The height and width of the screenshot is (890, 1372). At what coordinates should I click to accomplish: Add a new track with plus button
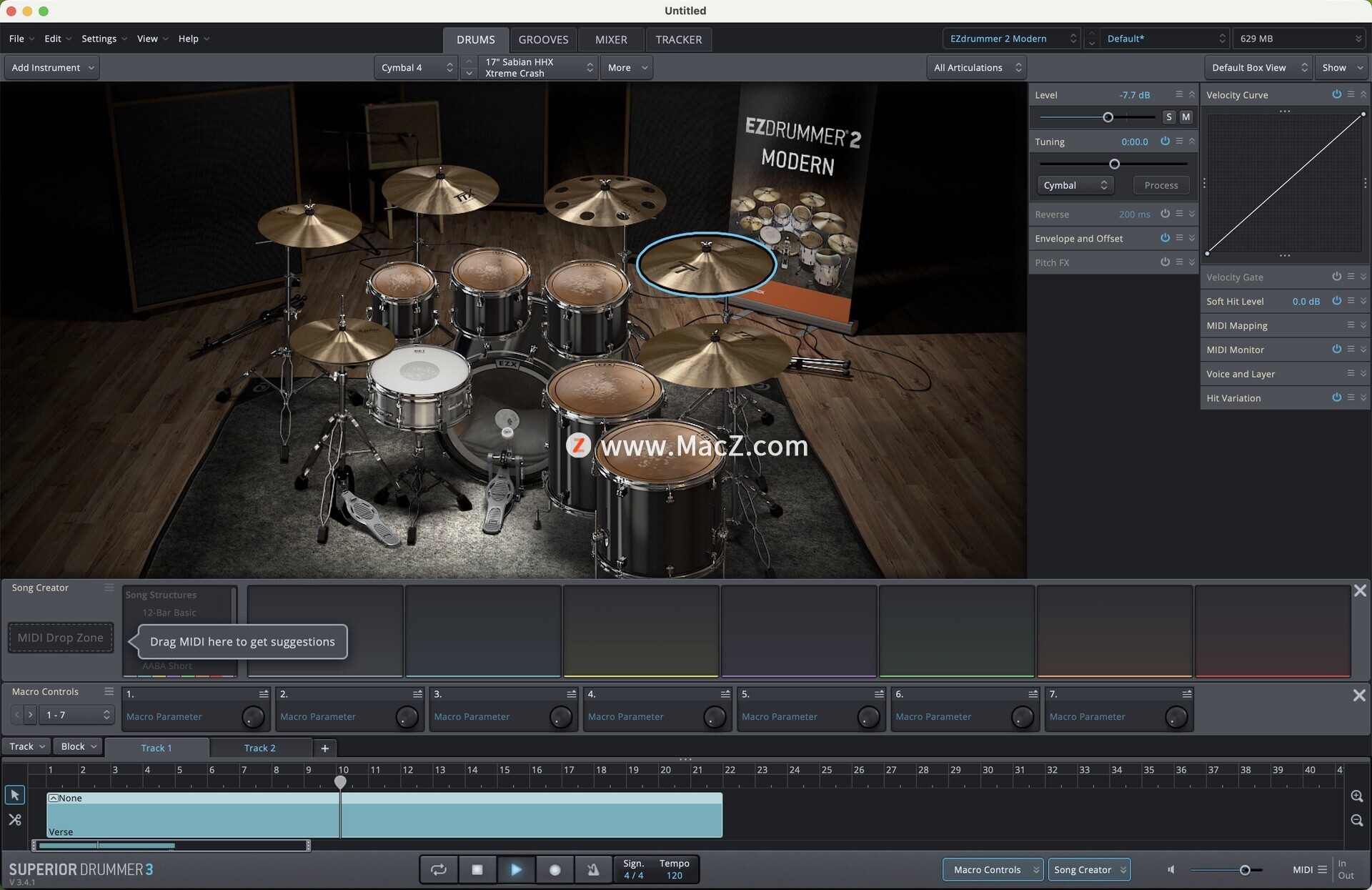point(325,748)
